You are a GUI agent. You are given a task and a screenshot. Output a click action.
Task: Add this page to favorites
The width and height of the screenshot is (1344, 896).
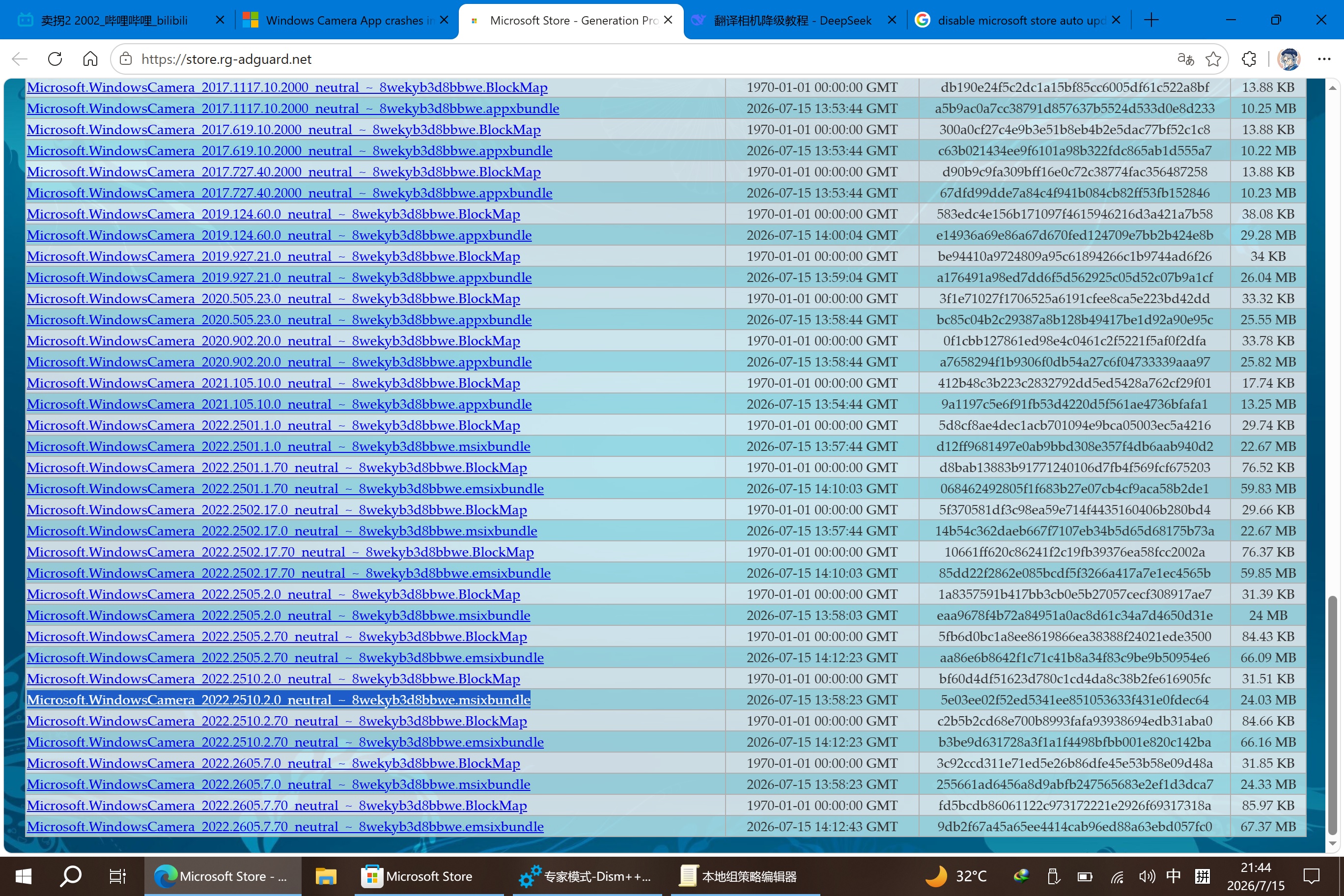tap(1213, 59)
